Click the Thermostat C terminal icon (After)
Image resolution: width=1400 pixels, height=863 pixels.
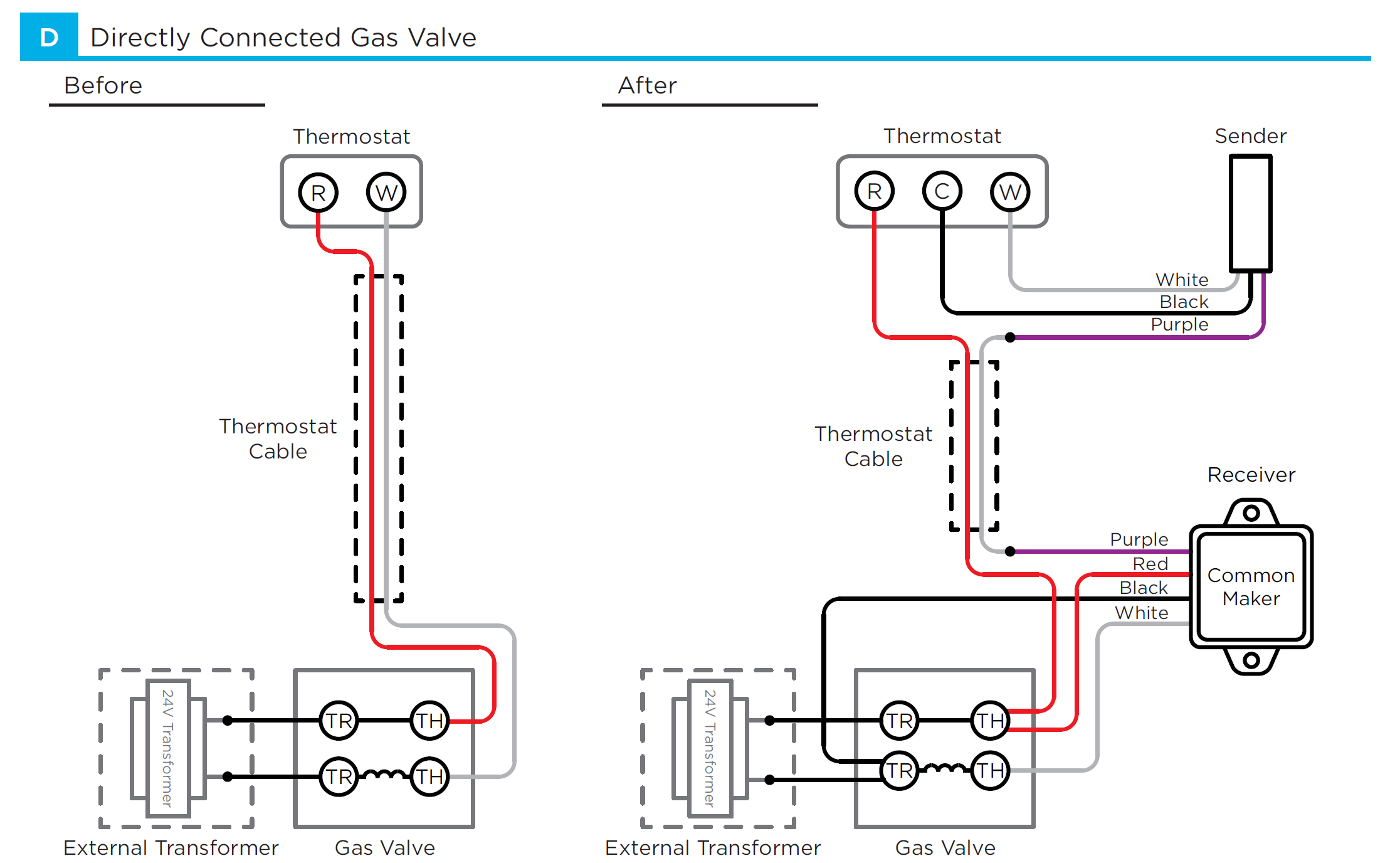937,190
